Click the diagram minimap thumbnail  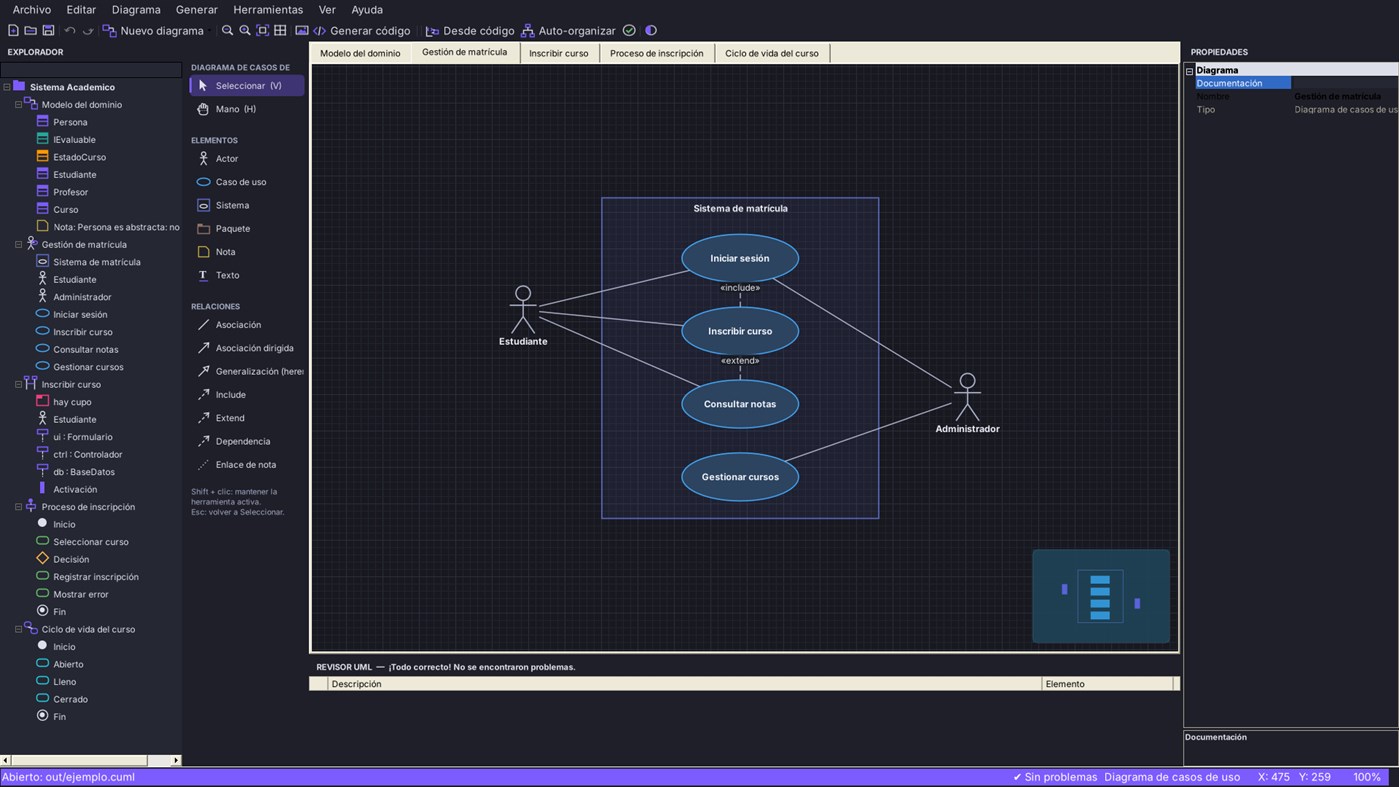click(x=1101, y=596)
